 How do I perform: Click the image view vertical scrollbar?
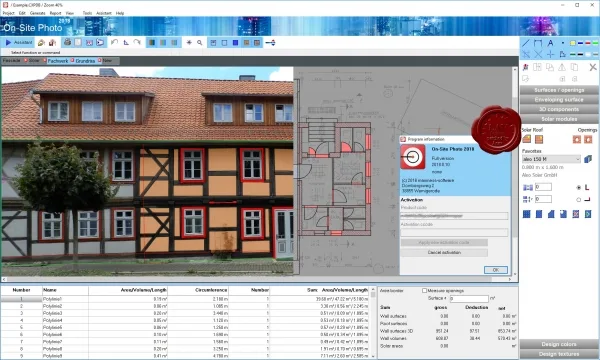(x=515, y=172)
